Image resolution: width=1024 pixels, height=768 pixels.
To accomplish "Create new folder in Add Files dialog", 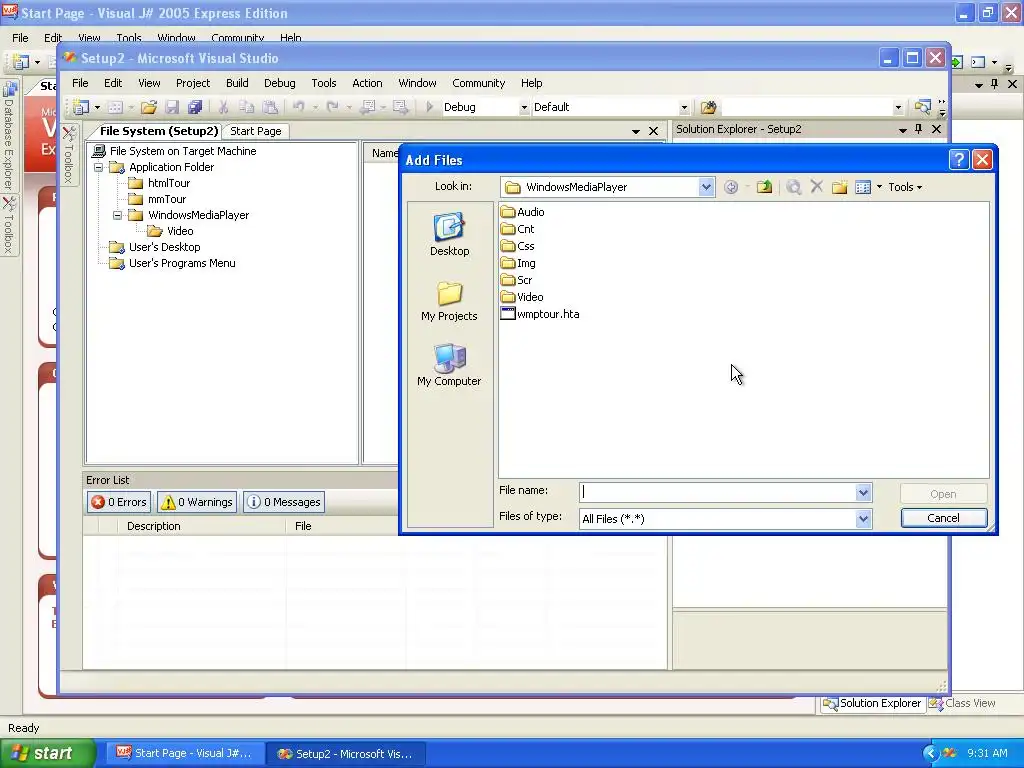I will (x=839, y=187).
